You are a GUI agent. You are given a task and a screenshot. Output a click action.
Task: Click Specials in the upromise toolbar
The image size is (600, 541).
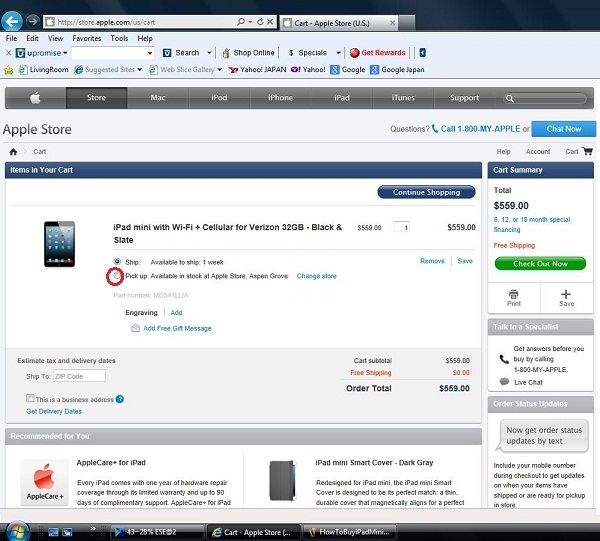[x=308, y=53]
